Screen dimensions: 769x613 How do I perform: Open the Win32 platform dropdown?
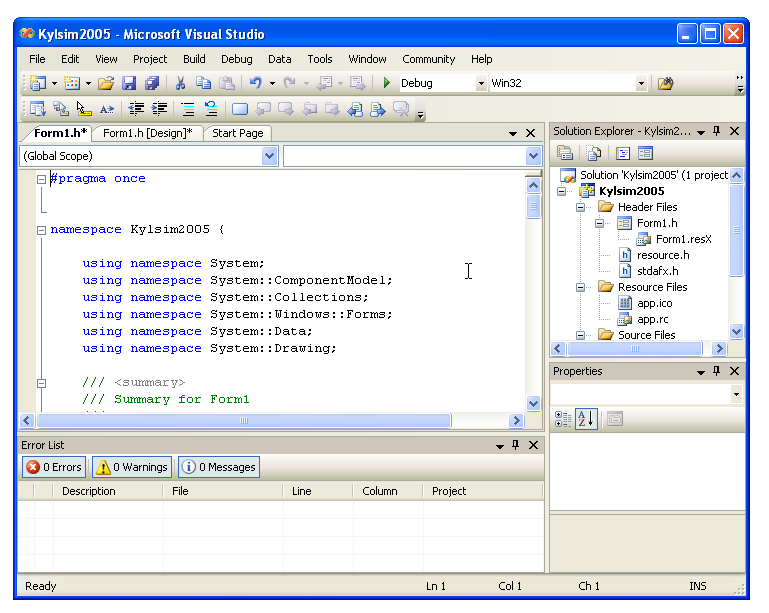pos(641,83)
